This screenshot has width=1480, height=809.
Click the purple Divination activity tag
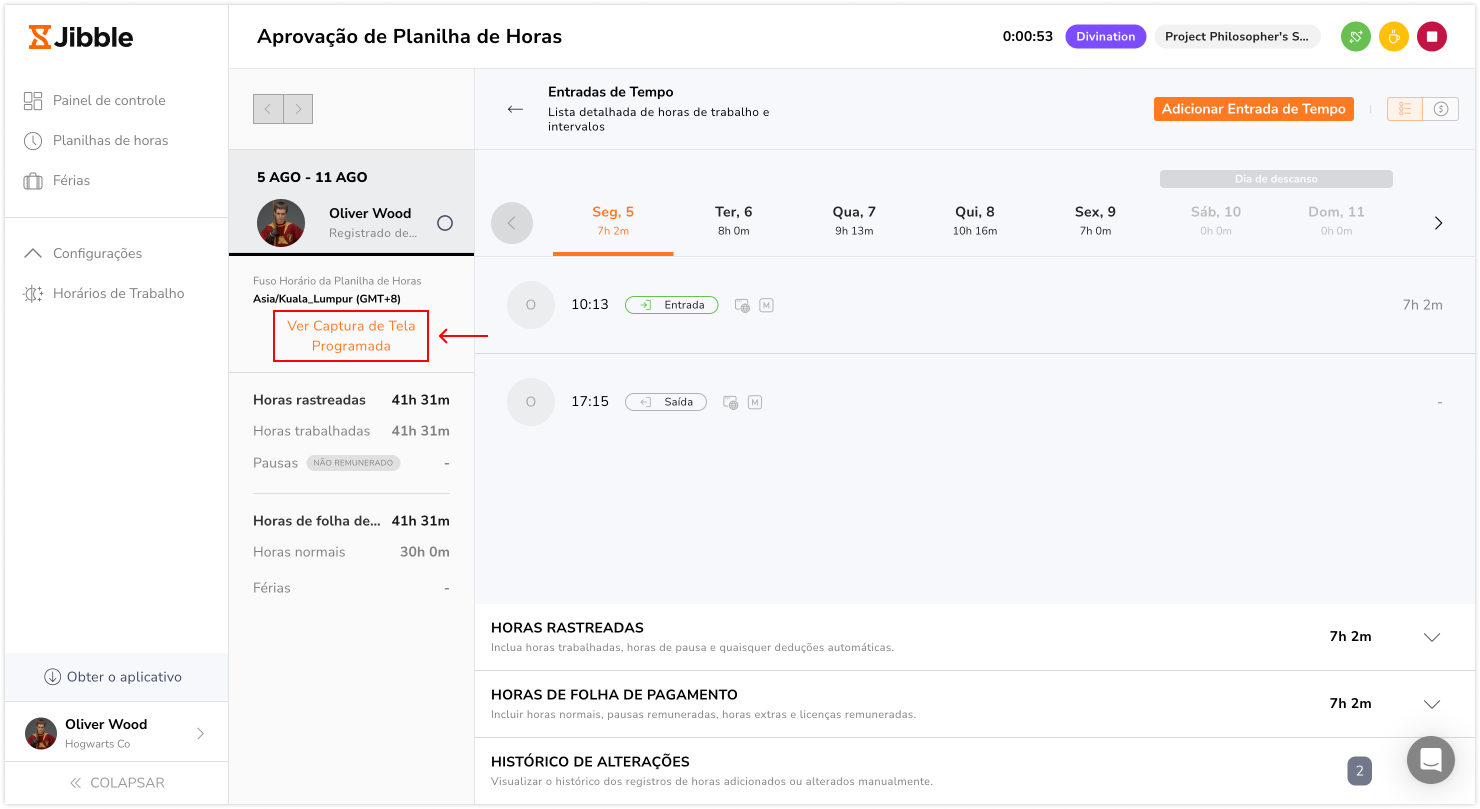click(x=1105, y=37)
